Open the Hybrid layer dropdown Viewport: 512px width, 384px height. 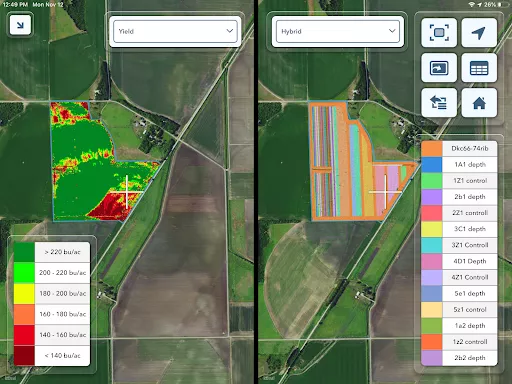click(x=338, y=31)
